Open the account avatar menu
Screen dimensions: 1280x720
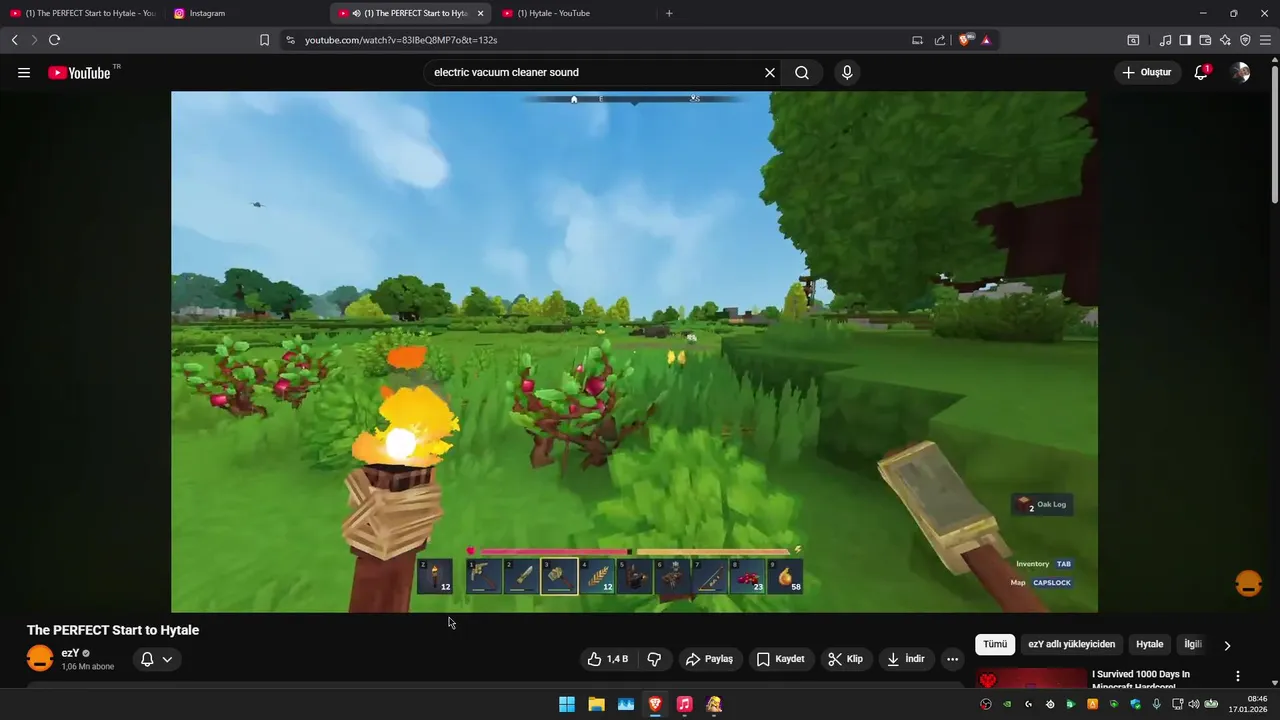(x=1240, y=73)
